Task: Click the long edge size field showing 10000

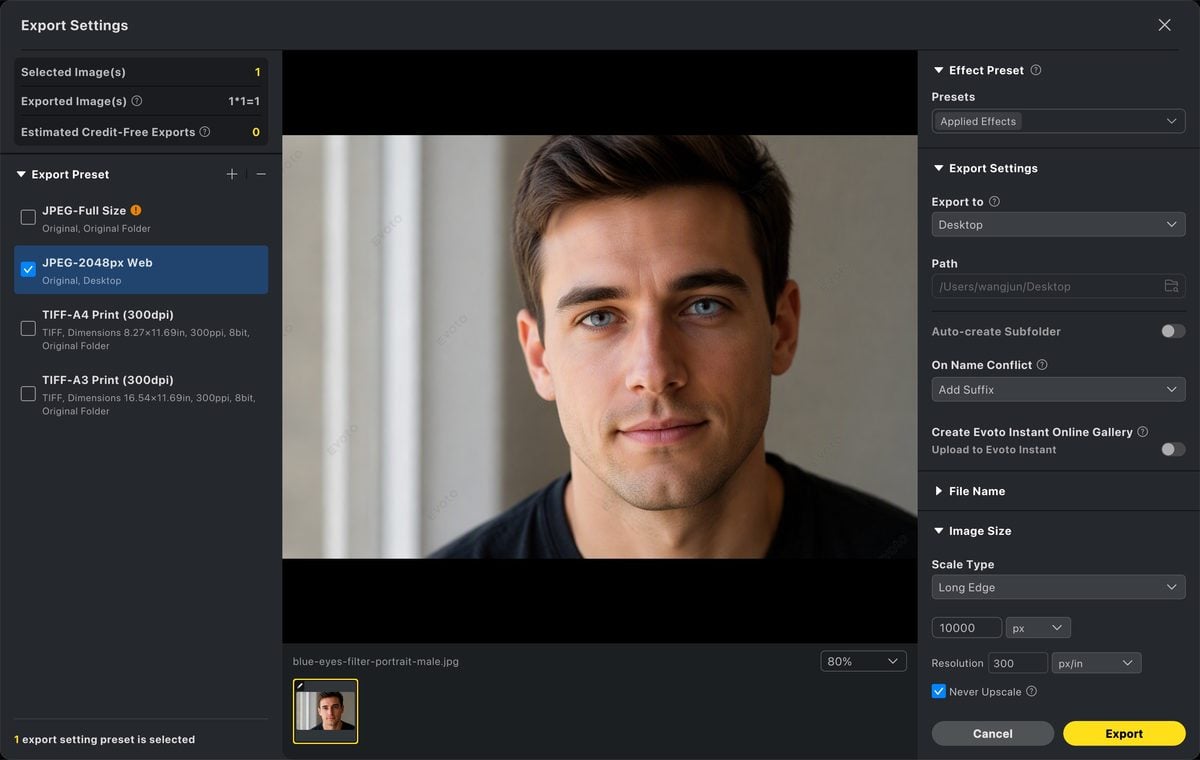Action: tap(966, 628)
